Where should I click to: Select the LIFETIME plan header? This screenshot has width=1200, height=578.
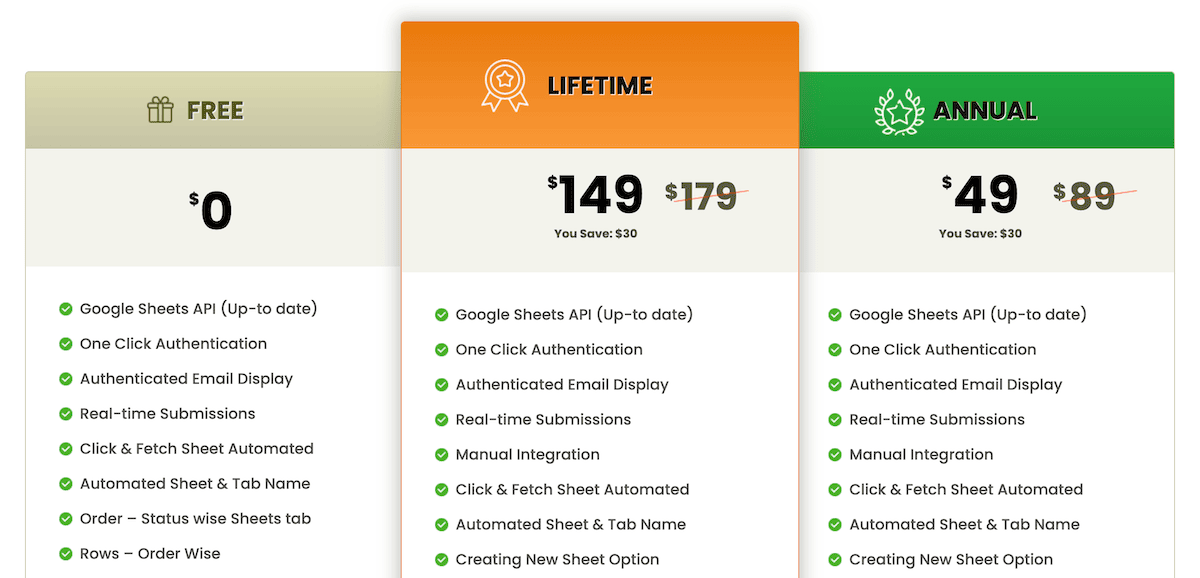(600, 85)
